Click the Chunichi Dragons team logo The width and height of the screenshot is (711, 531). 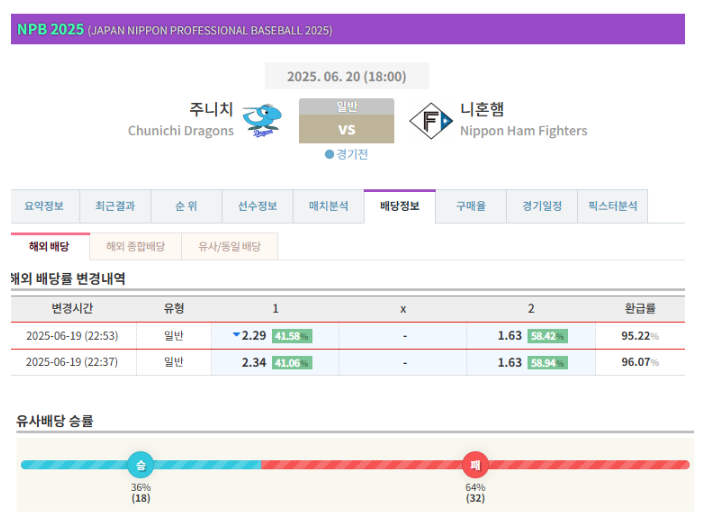pyautogui.click(x=262, y=120)
